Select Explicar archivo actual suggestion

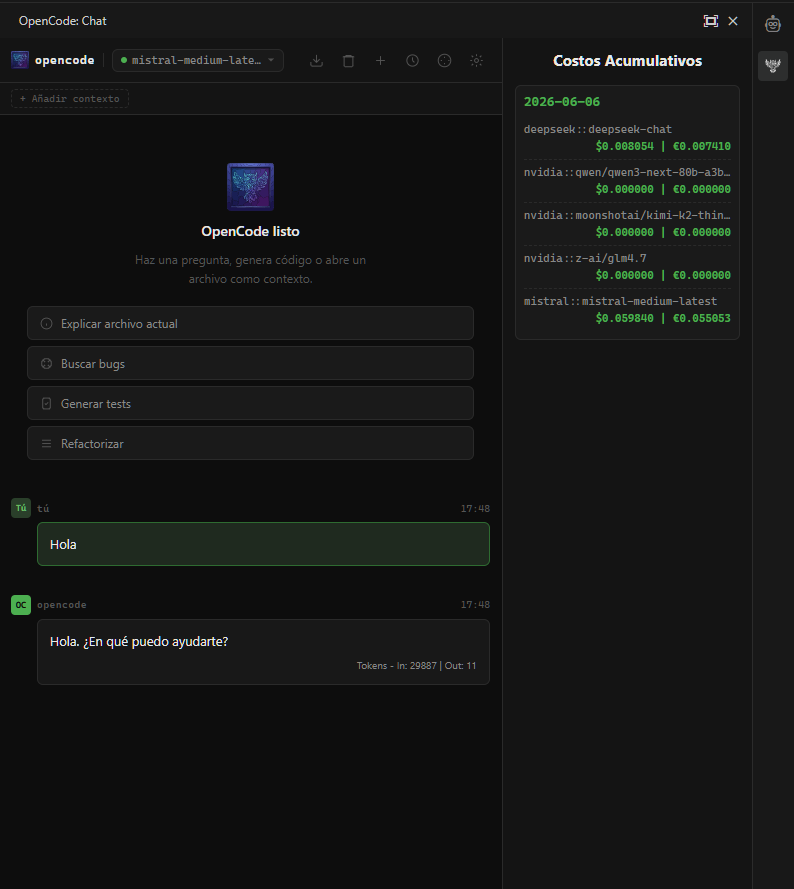click(250, 324)
